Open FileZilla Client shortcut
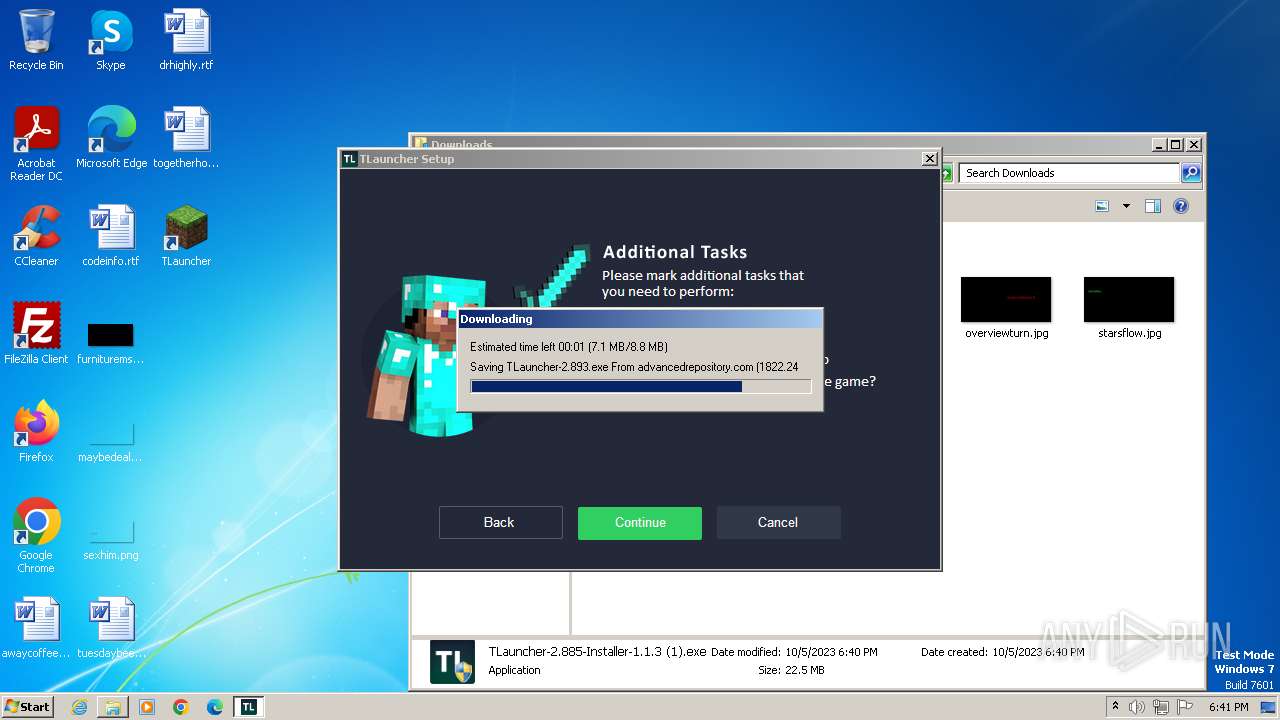The height and width of the screenshot is (720, 1280). click(36, 334)
